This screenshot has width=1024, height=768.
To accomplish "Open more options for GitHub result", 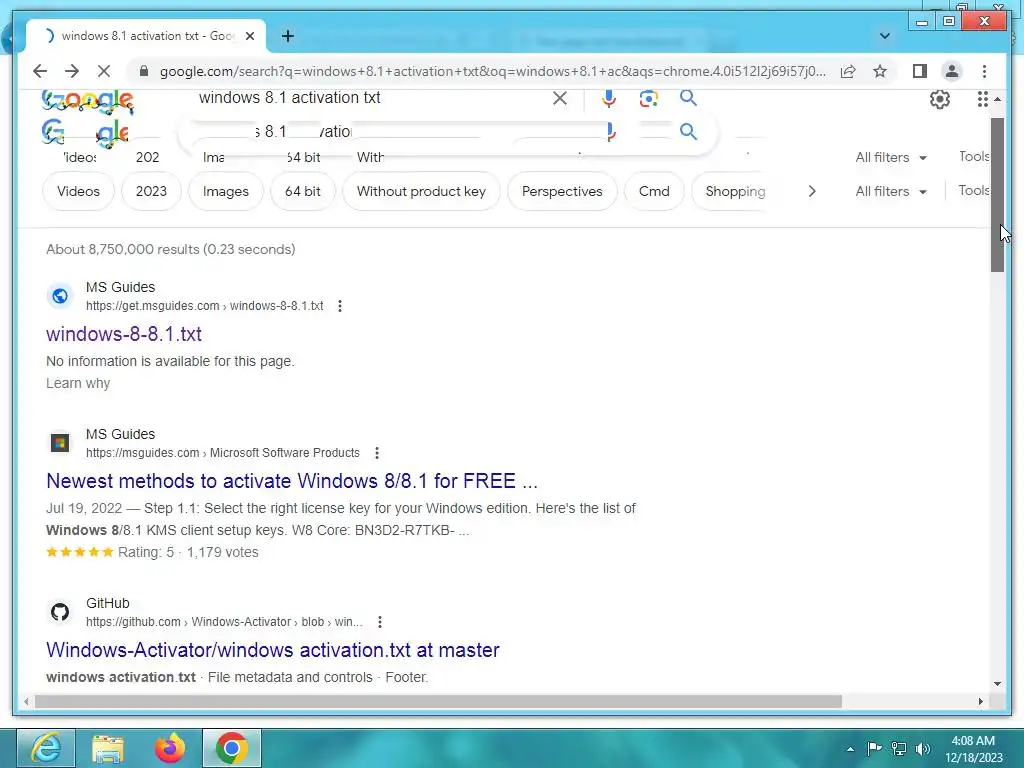I will point(379,622).
